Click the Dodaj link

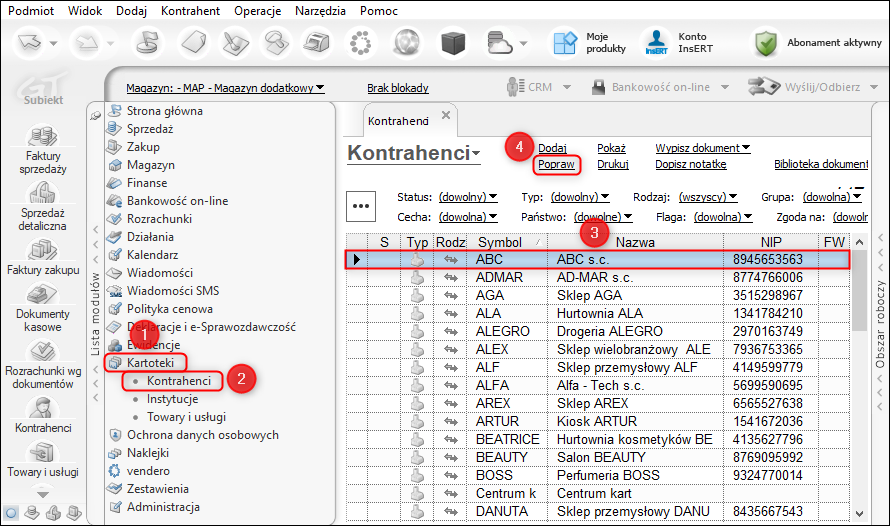pyautogui.click(x=552, y=148)
